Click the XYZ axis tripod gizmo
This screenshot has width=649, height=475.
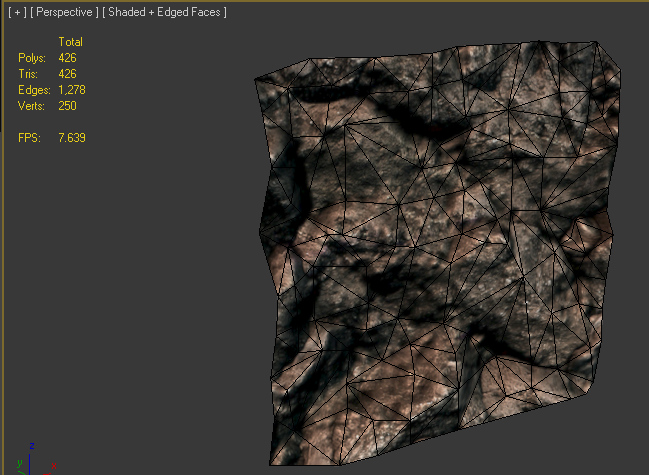point(35,459)
